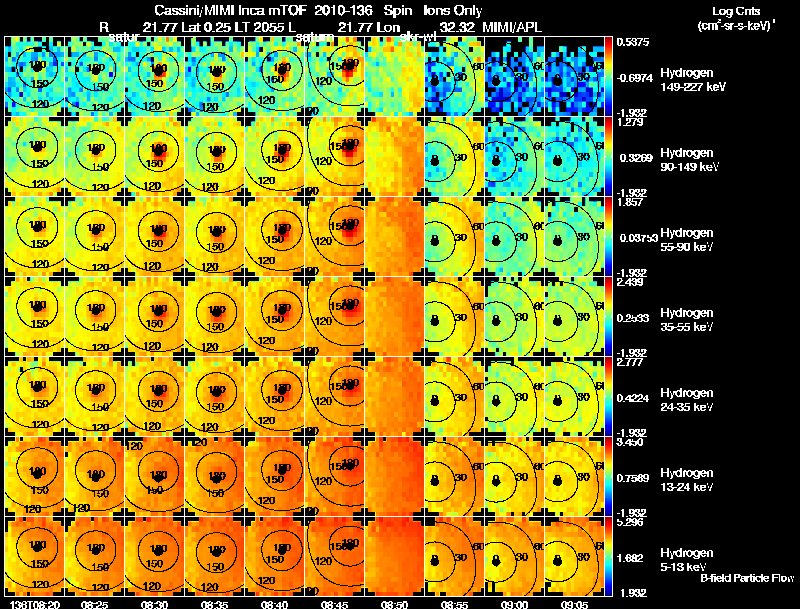Click the '1.682' color scale midpoint
The height and width of the screenshot is (609, 800).
point(630,559)
